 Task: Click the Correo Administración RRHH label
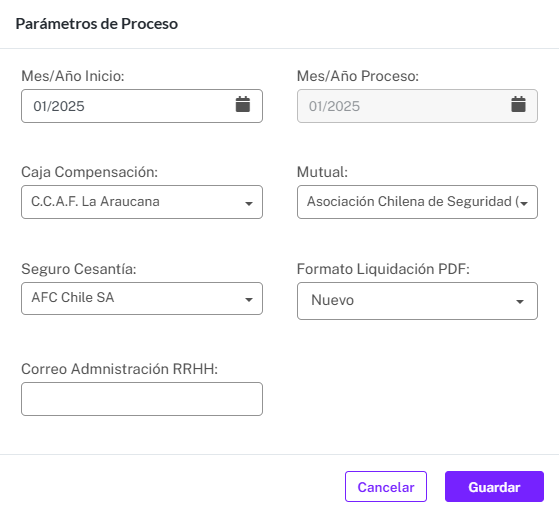point(119,369)
